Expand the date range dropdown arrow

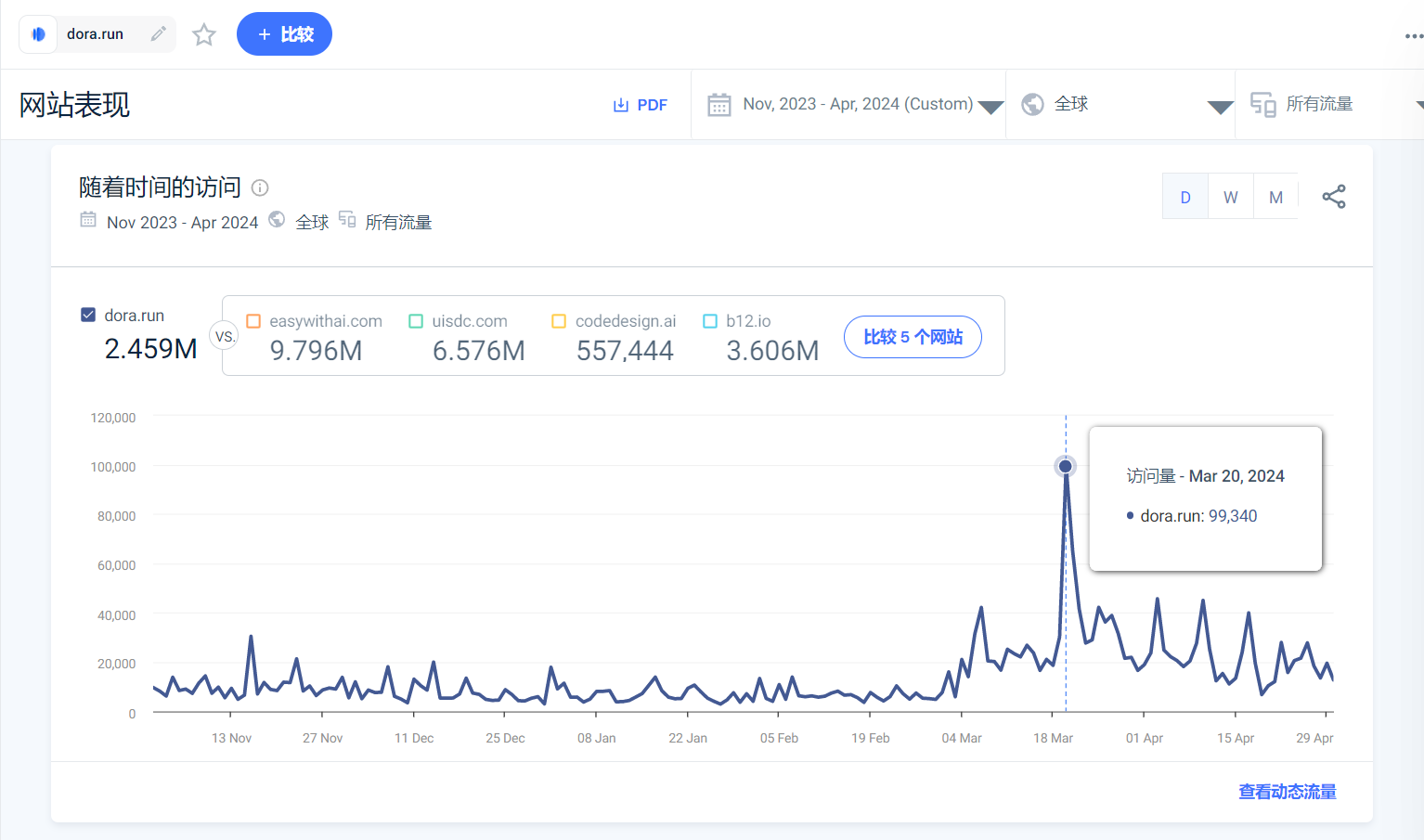click(x=991, y=108)
